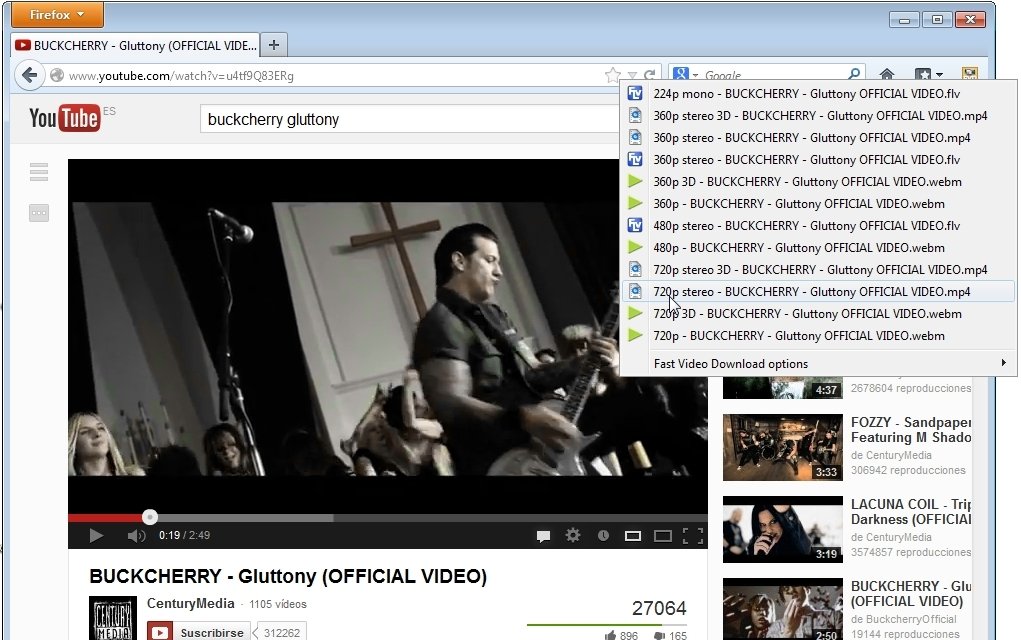Select the BUCKCHERRY Gluttony browser tab

pyautogui.click(x=135, y=46)
